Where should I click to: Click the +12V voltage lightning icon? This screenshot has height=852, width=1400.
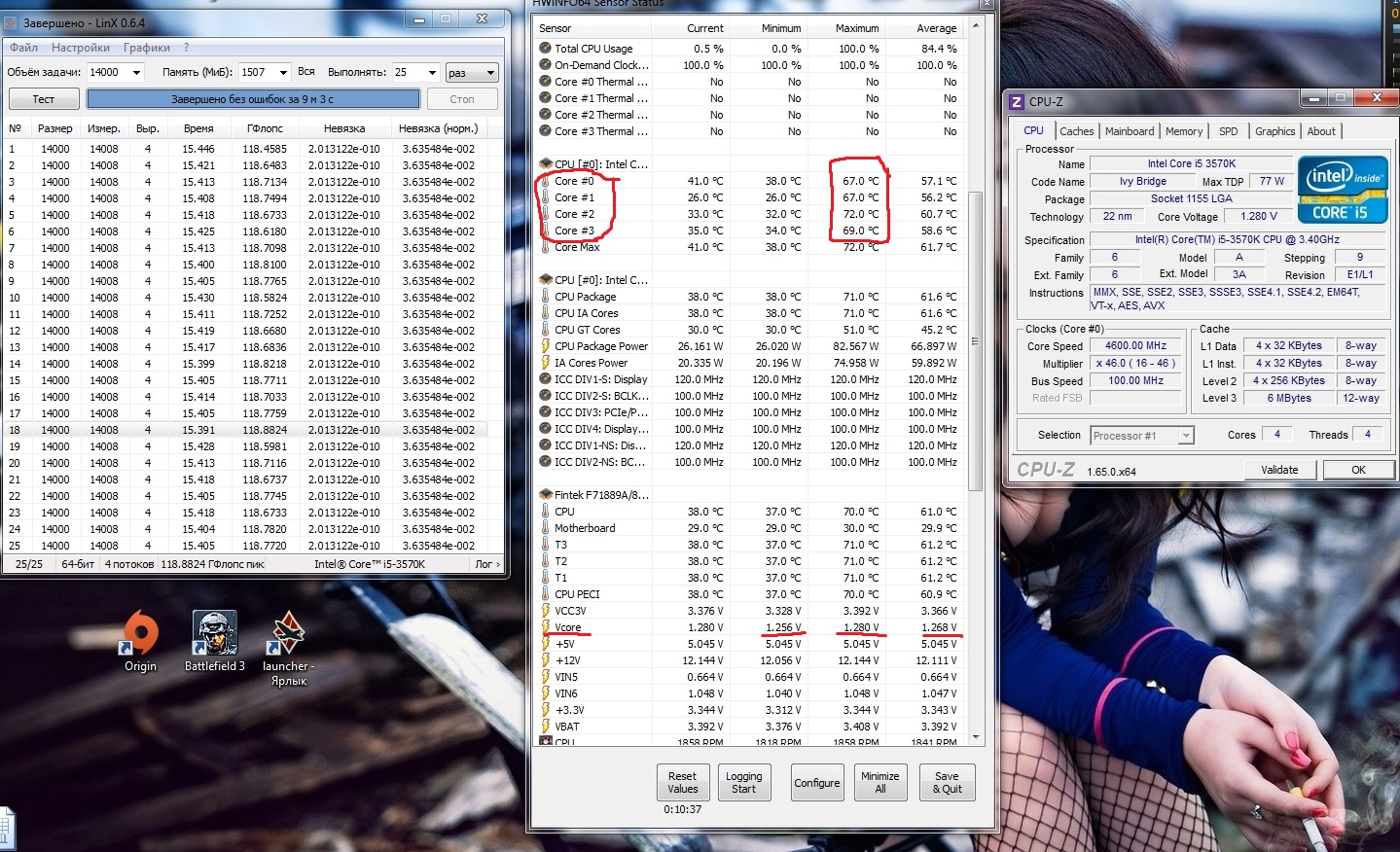click(x=546, y=660)
